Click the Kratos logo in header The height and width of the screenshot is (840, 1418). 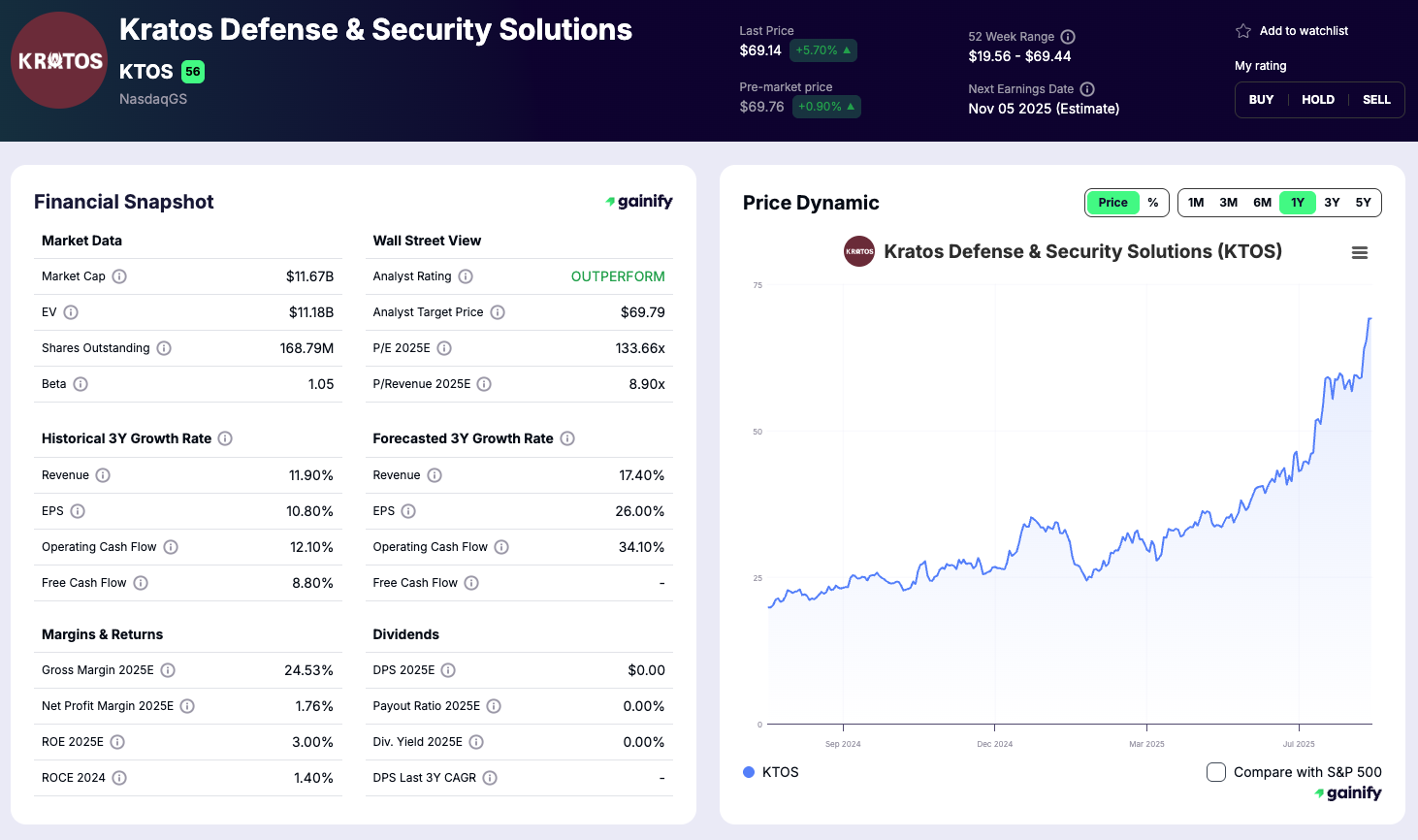click(x=59, y=60)
